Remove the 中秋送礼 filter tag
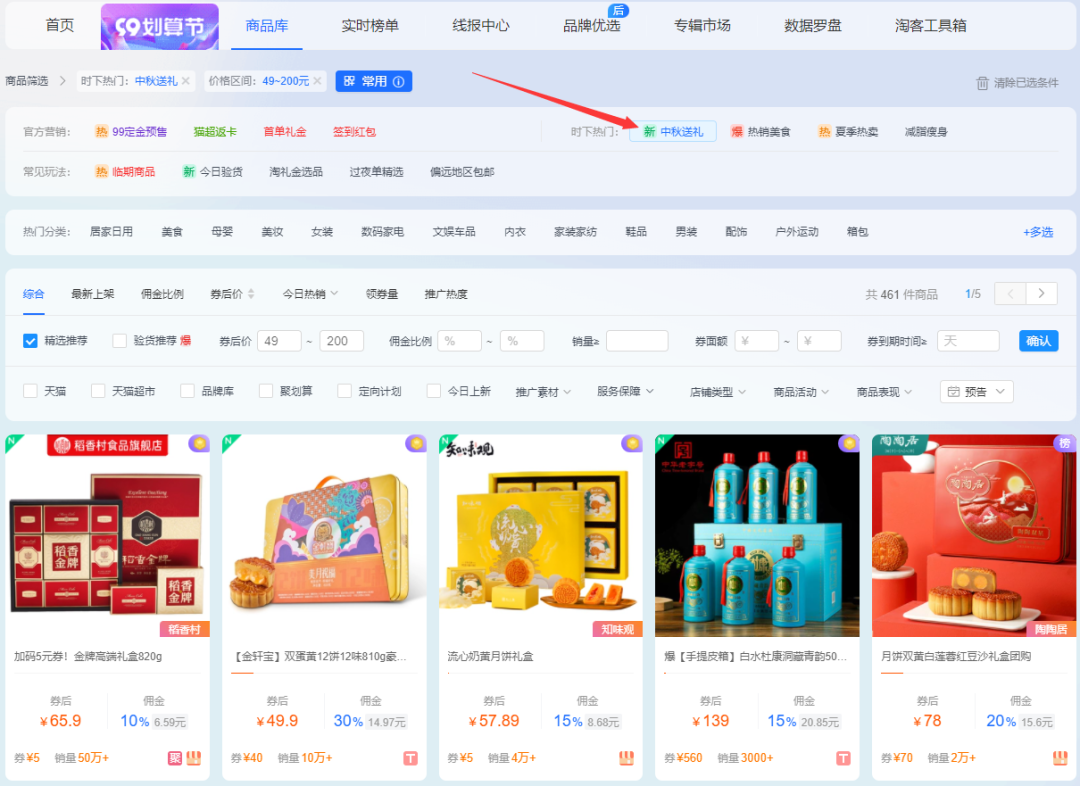Screen dimensions: 1080x786 click(185, 81)
